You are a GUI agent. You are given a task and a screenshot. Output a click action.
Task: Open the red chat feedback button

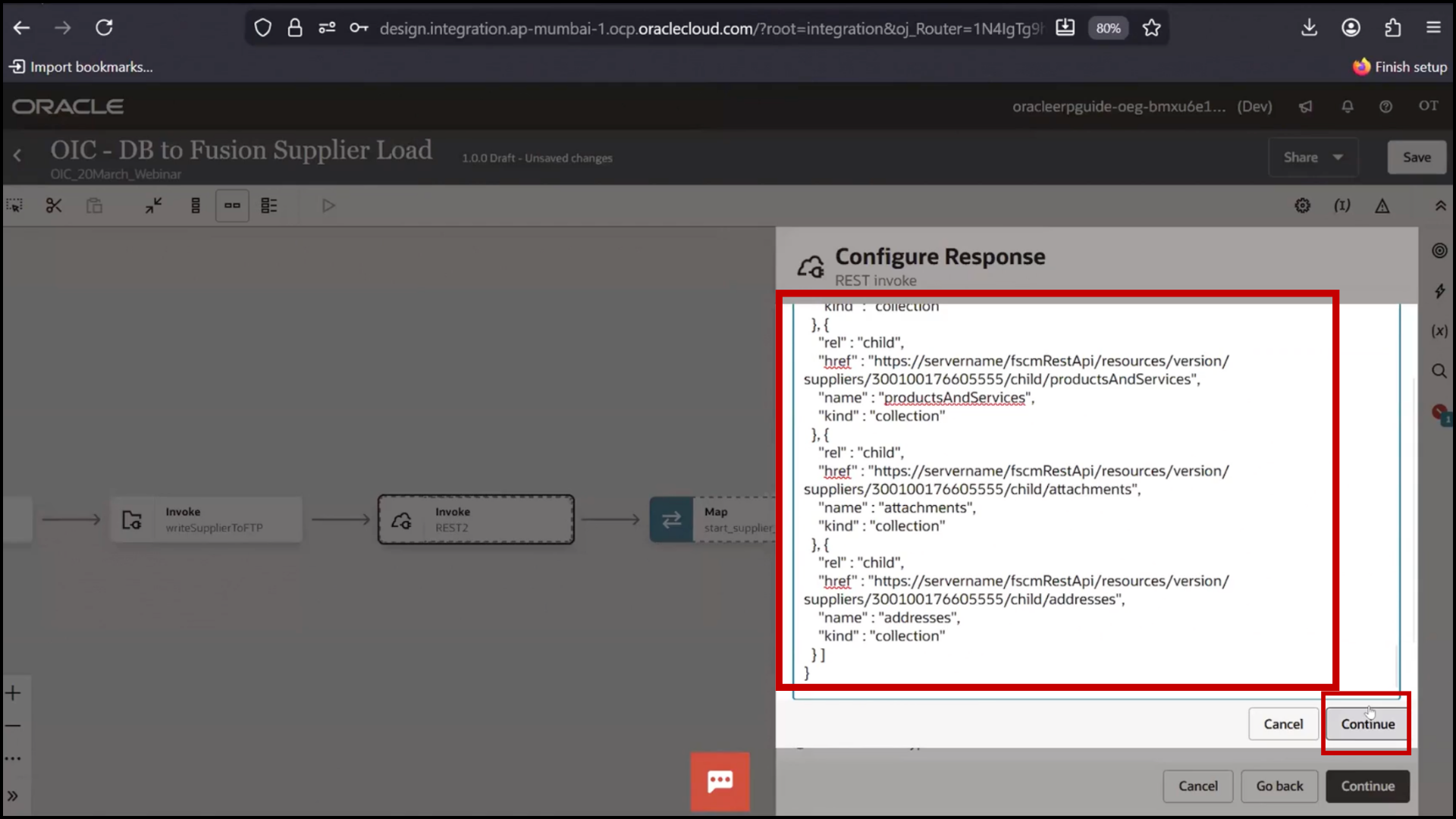[720, 782]
